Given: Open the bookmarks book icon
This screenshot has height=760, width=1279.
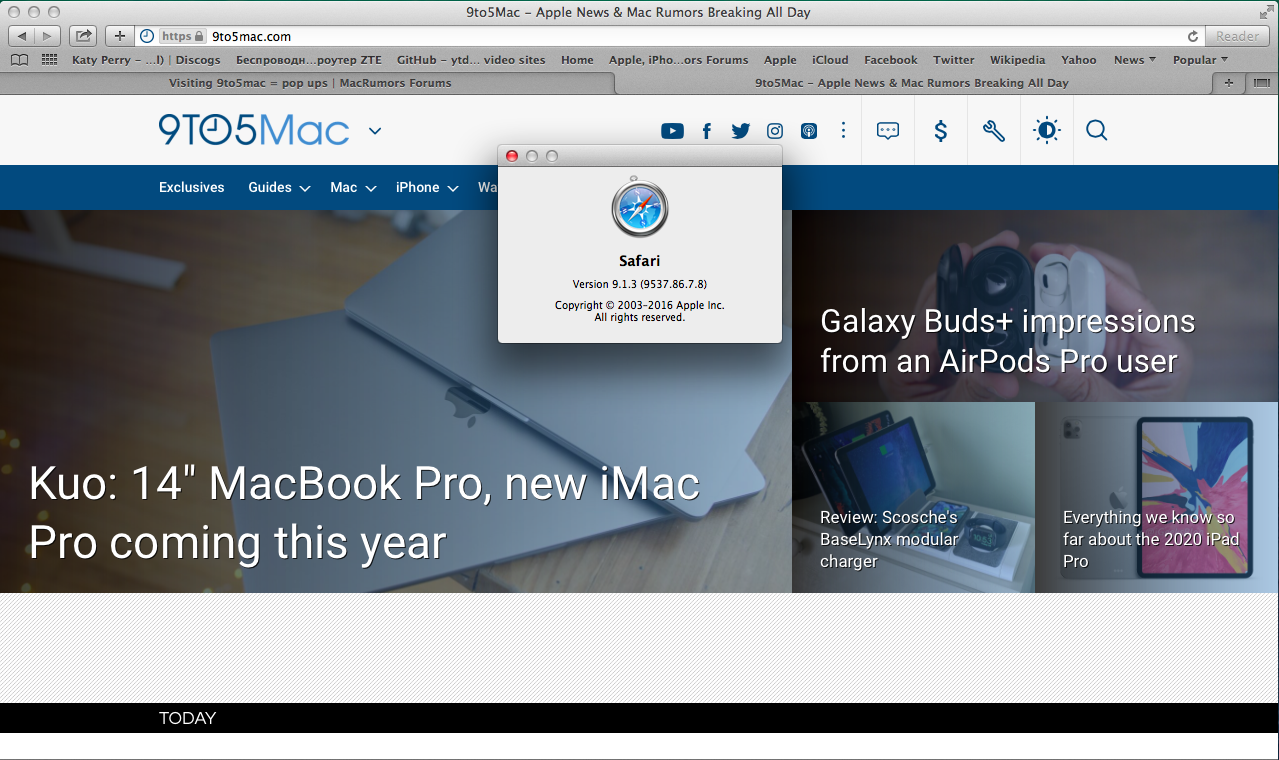Looking at the screenshot, I should (x=19, y=60).
